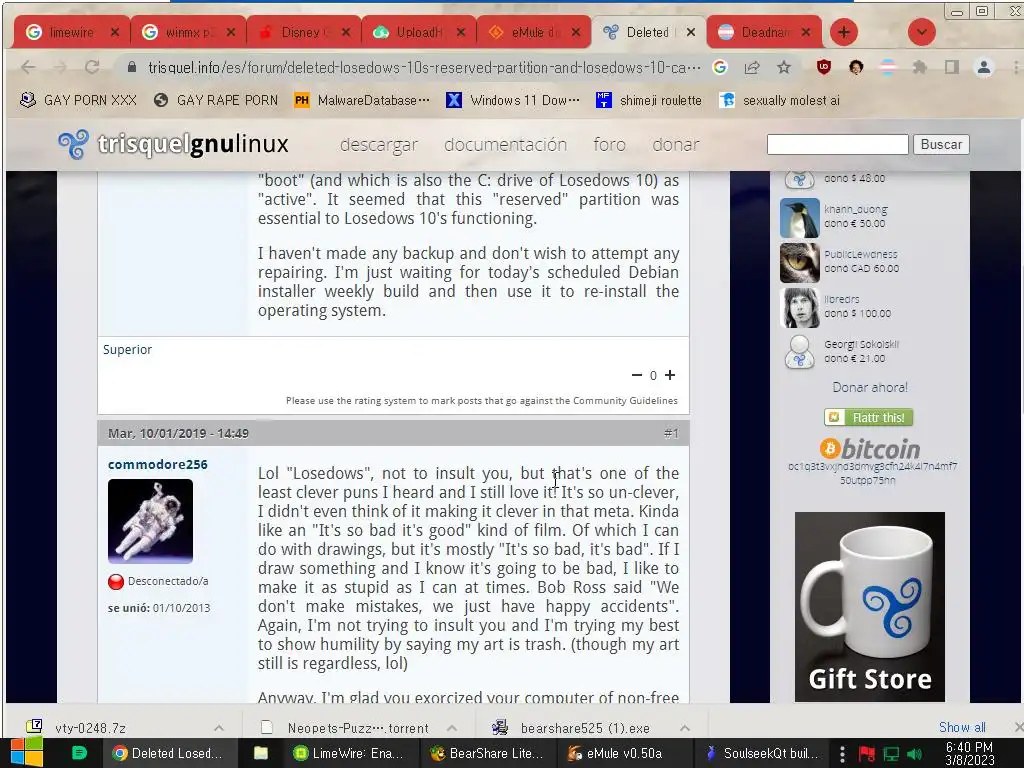Open the Chrome profile avatar
Viewport: 1024px width, 768px height.
click(984, 67)
